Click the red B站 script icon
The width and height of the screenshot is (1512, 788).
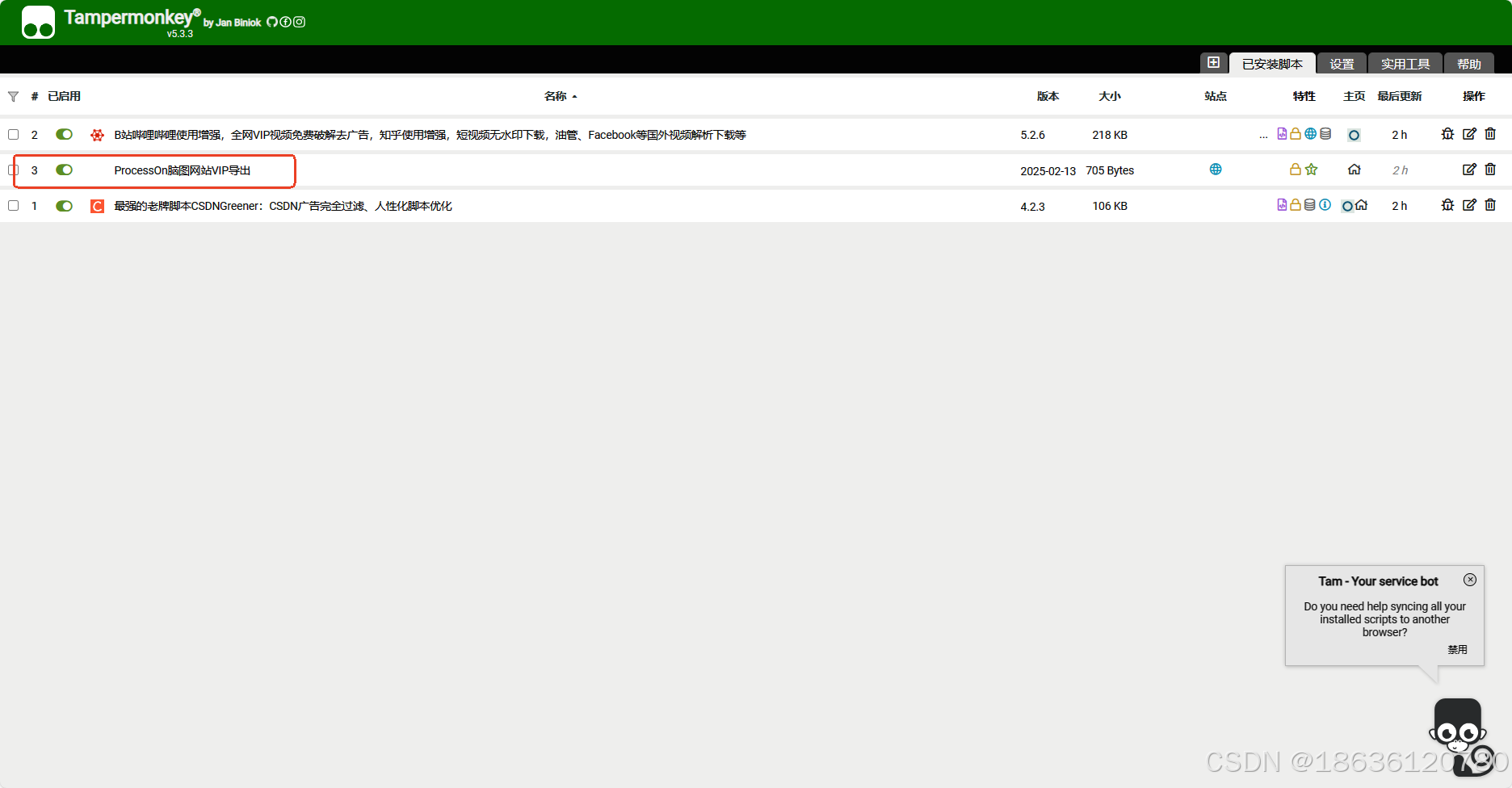97,135
